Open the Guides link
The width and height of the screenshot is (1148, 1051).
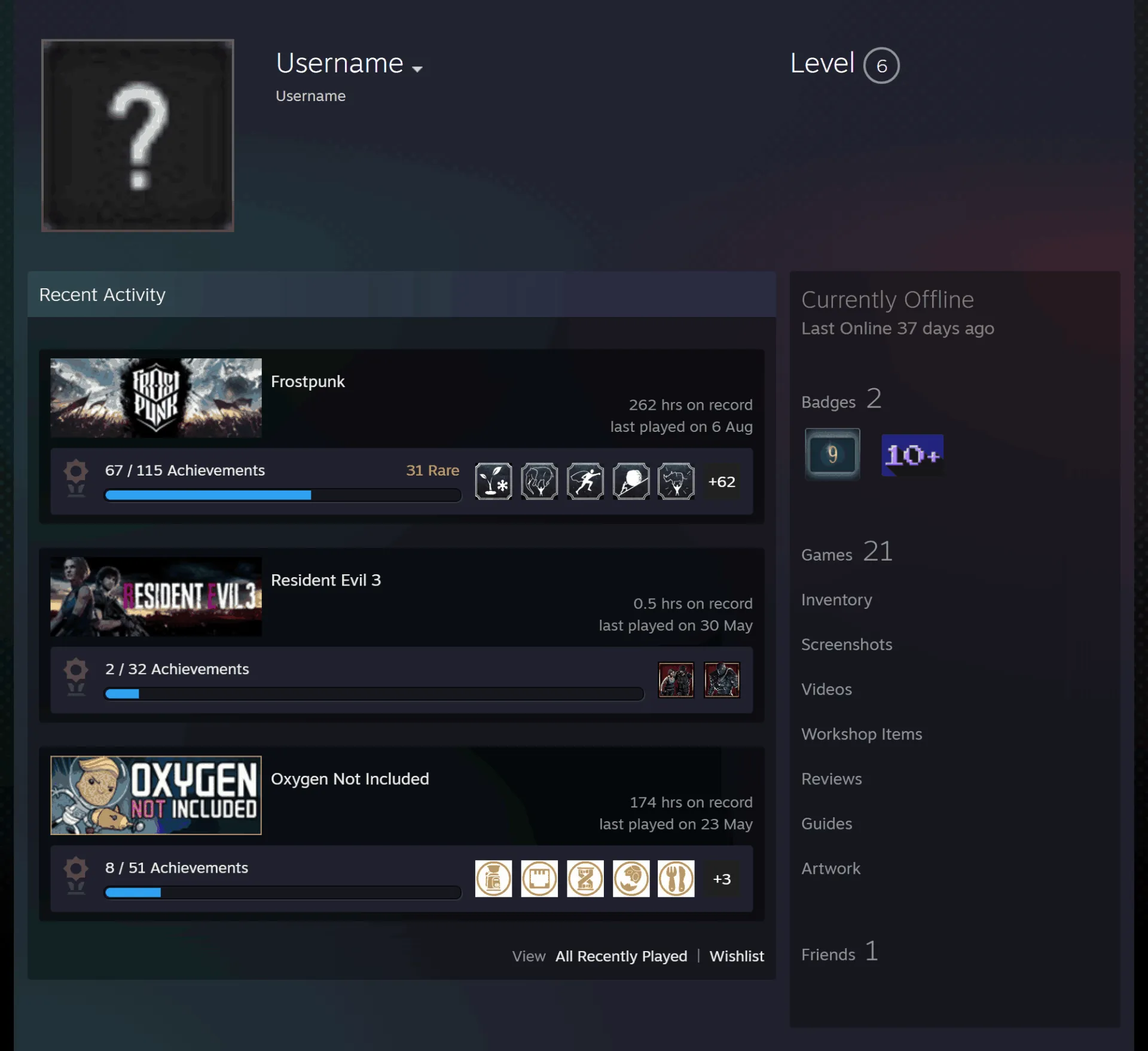click(x=827, y=824)
